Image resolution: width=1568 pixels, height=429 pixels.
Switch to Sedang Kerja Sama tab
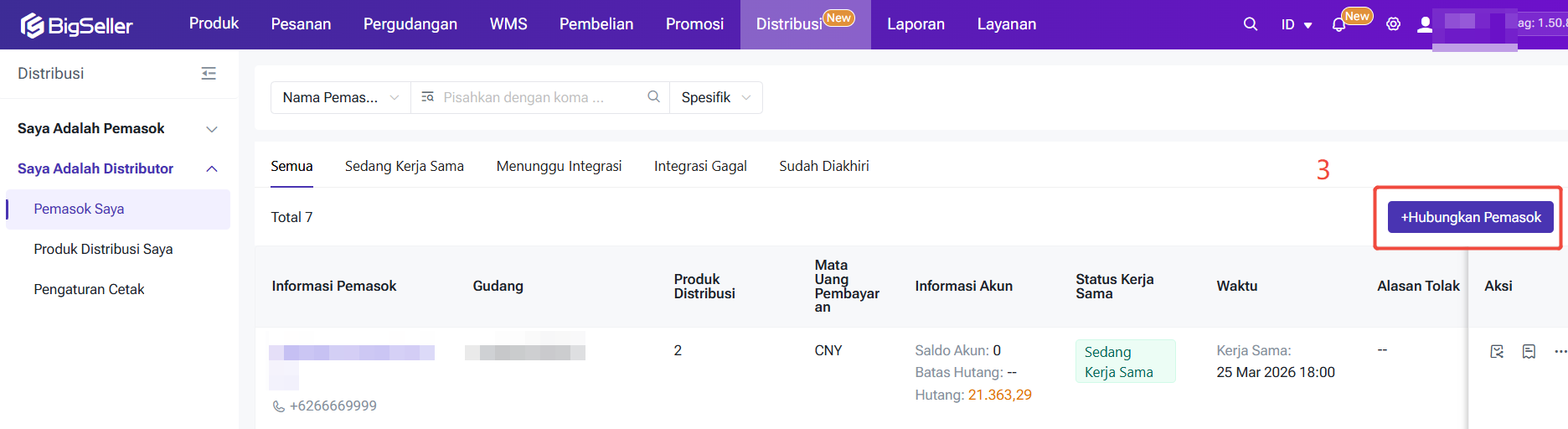[x=404, y=167]
